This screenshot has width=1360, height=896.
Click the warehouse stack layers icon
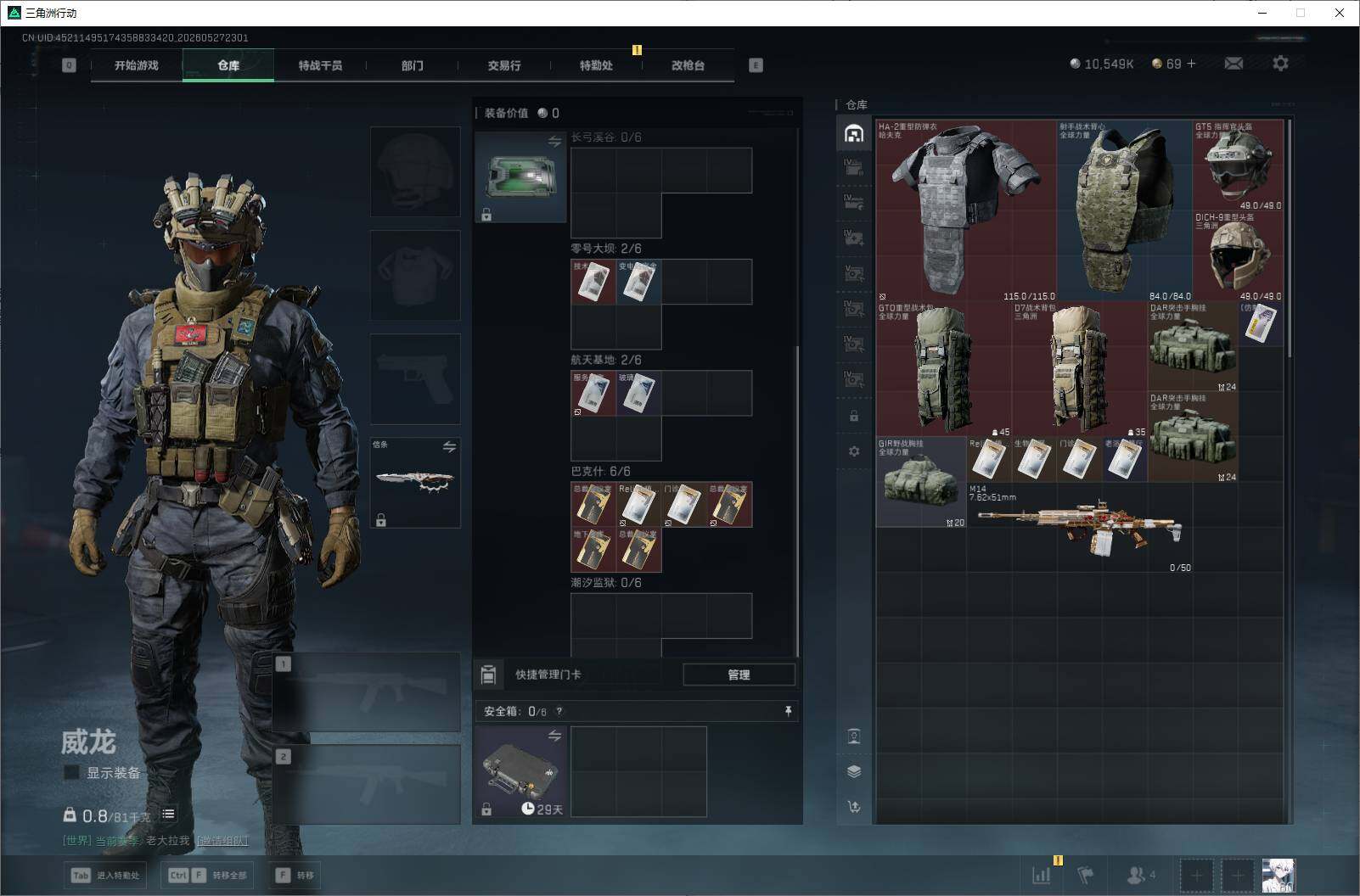854,771
